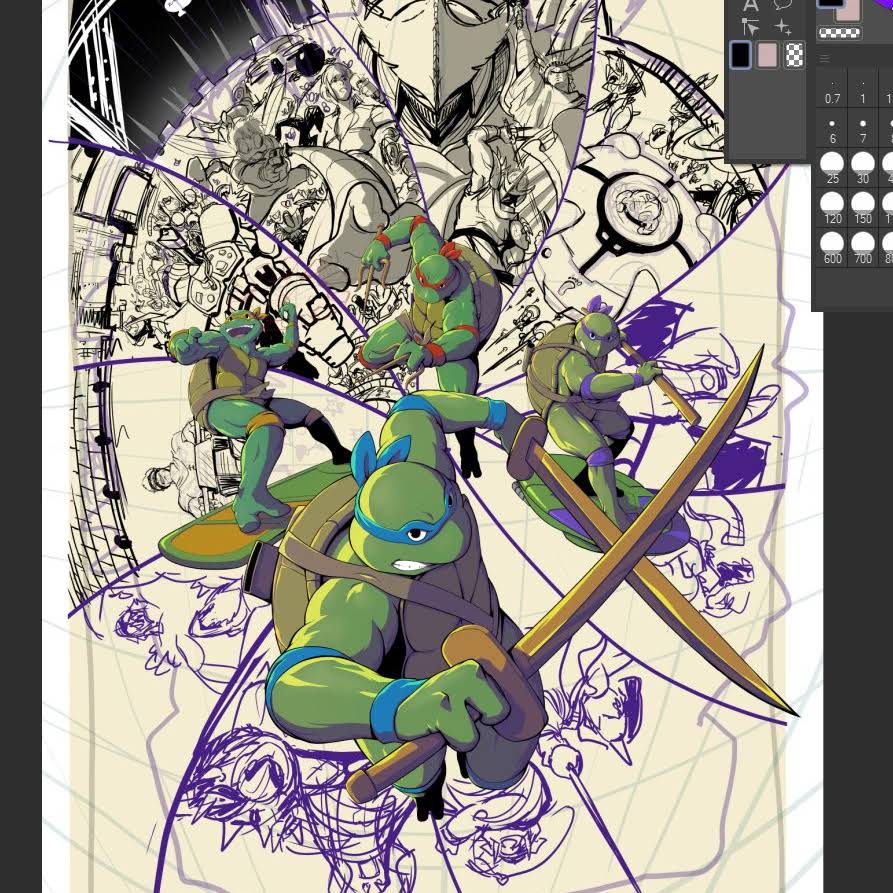Image resolution: width=893 pixels, height=893 pixels.
Task: Pick the pink sub color in color panel
Action: pyautogui.click(x=848, y=10)
